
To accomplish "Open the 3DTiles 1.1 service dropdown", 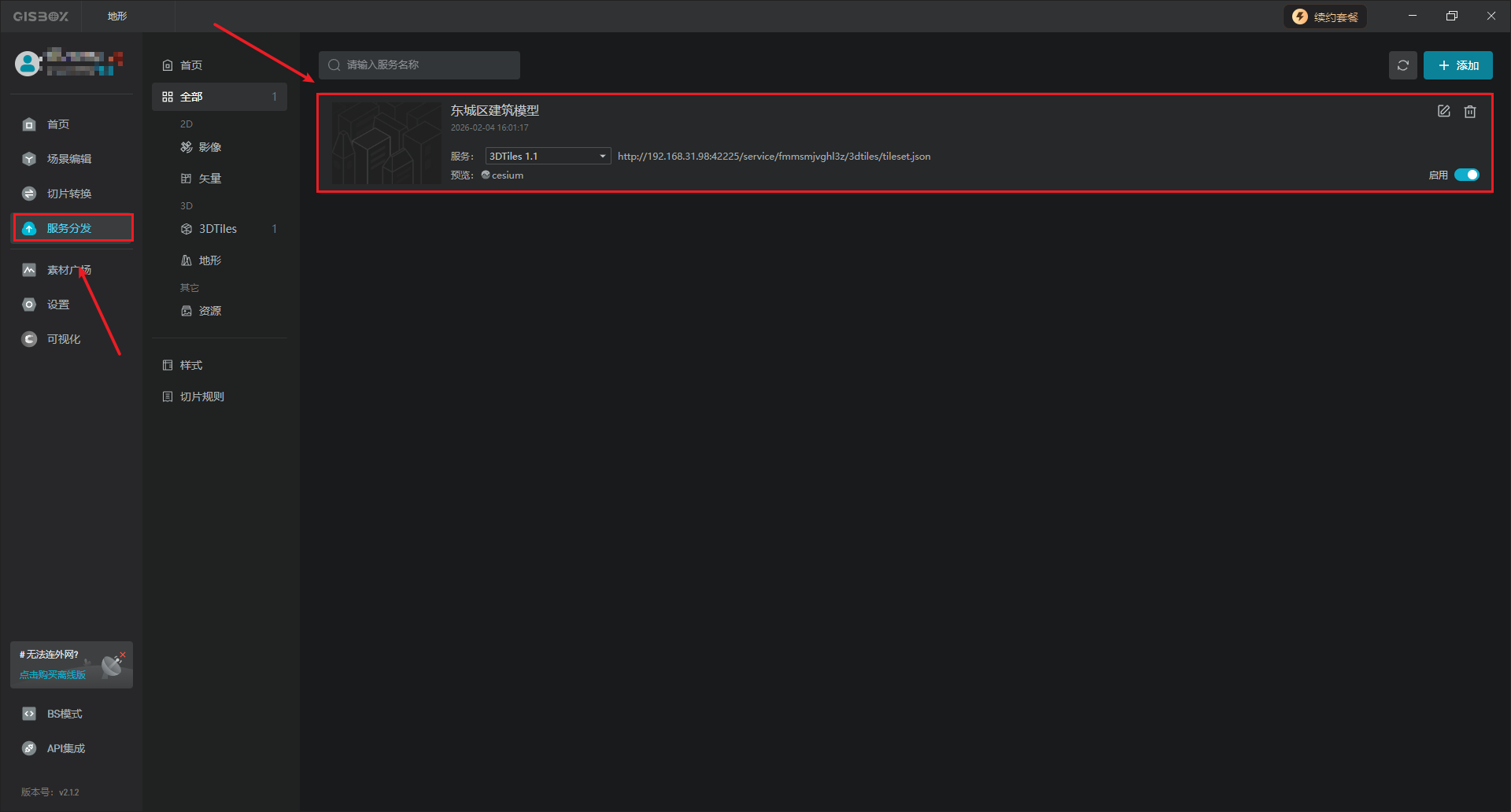I will pos(548,157).
